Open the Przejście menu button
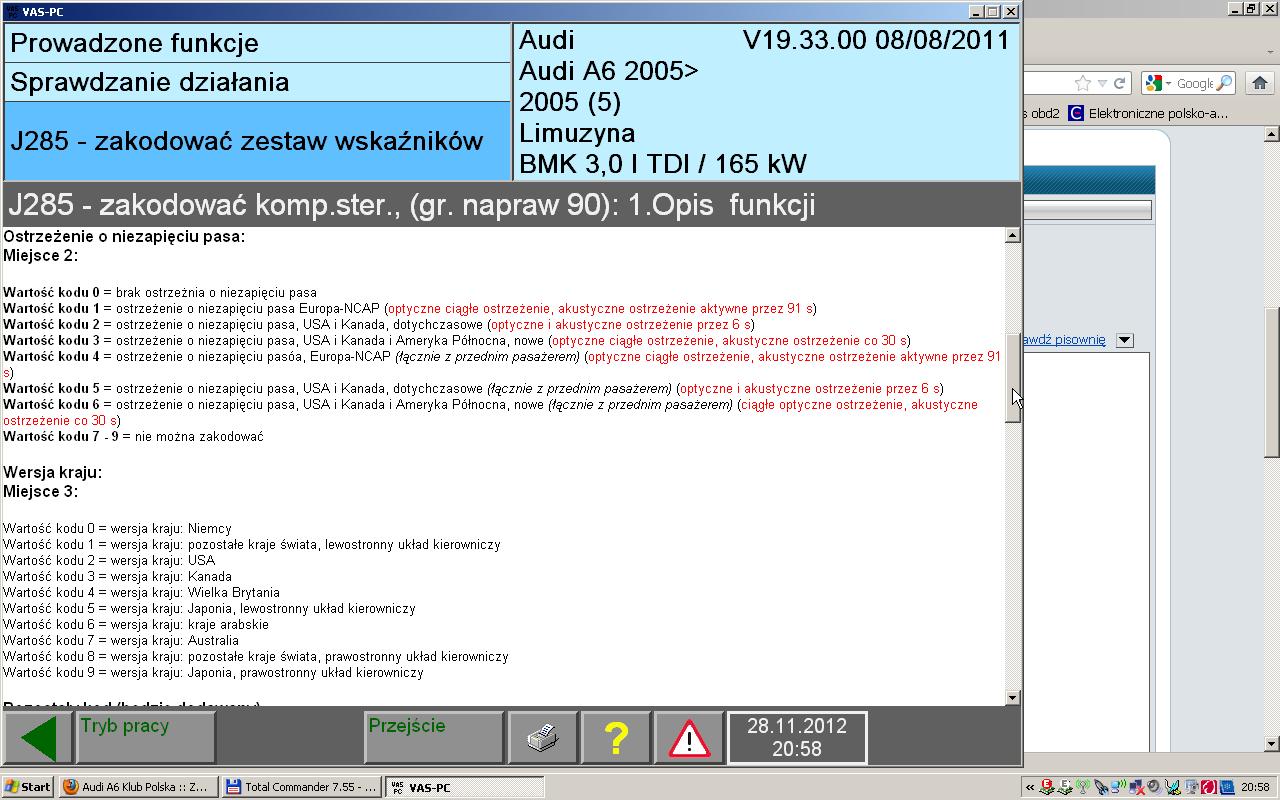The height and width of the screenshot is (800, 1280). tap(434, 739)
